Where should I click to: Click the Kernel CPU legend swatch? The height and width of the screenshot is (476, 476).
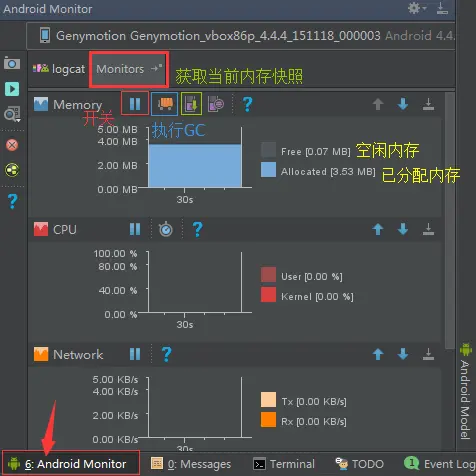[x=268, y=295]
